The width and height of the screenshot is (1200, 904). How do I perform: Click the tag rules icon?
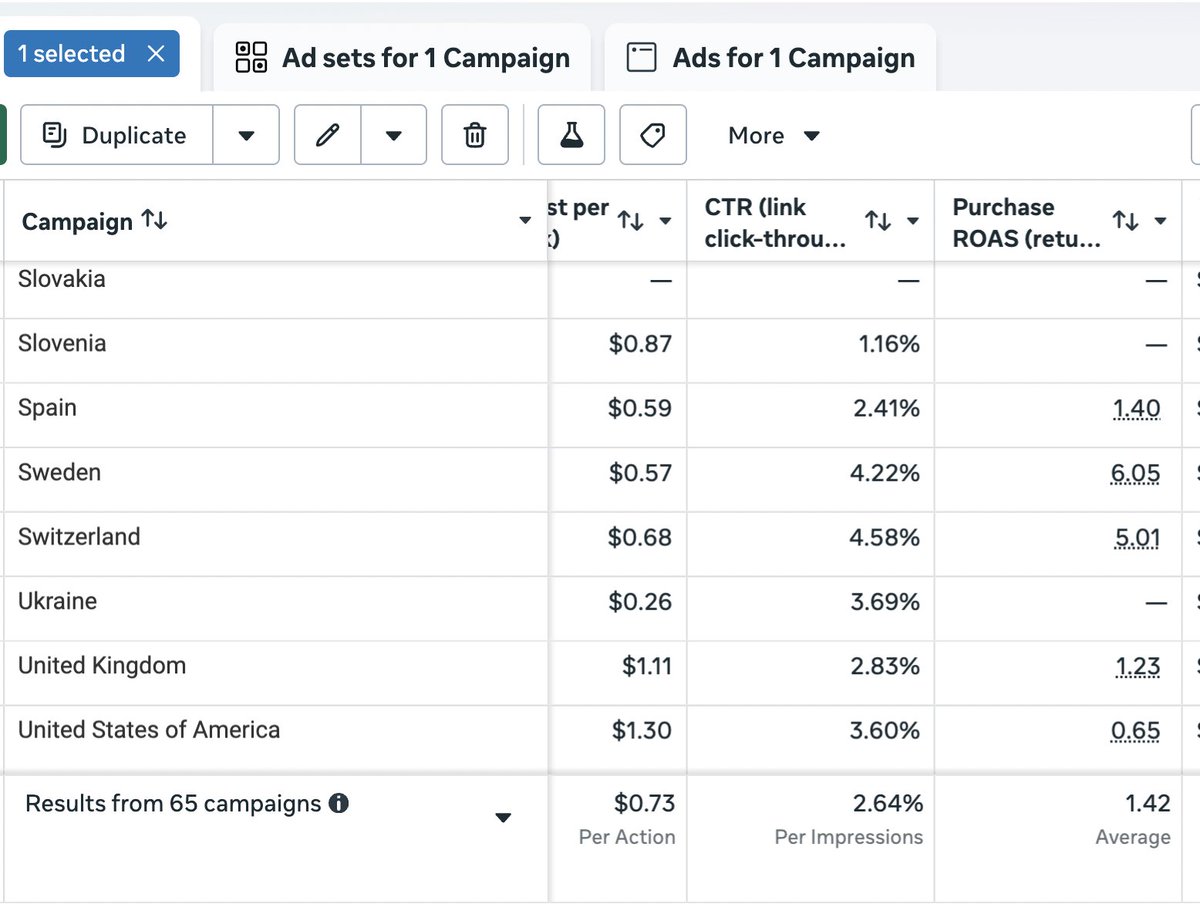pos(653,135)
